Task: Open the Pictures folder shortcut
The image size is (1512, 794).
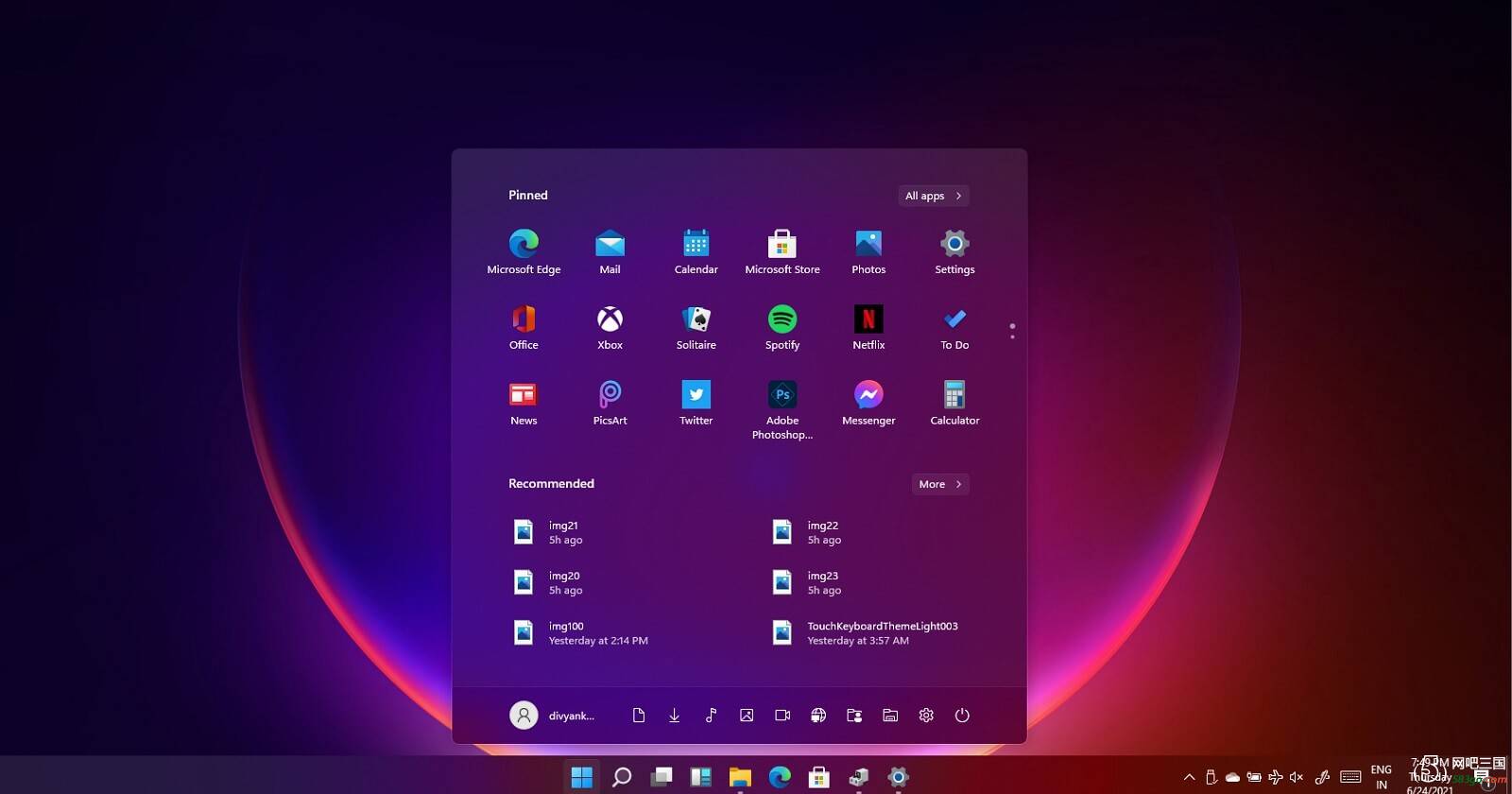Action: [x=747, y=716]
